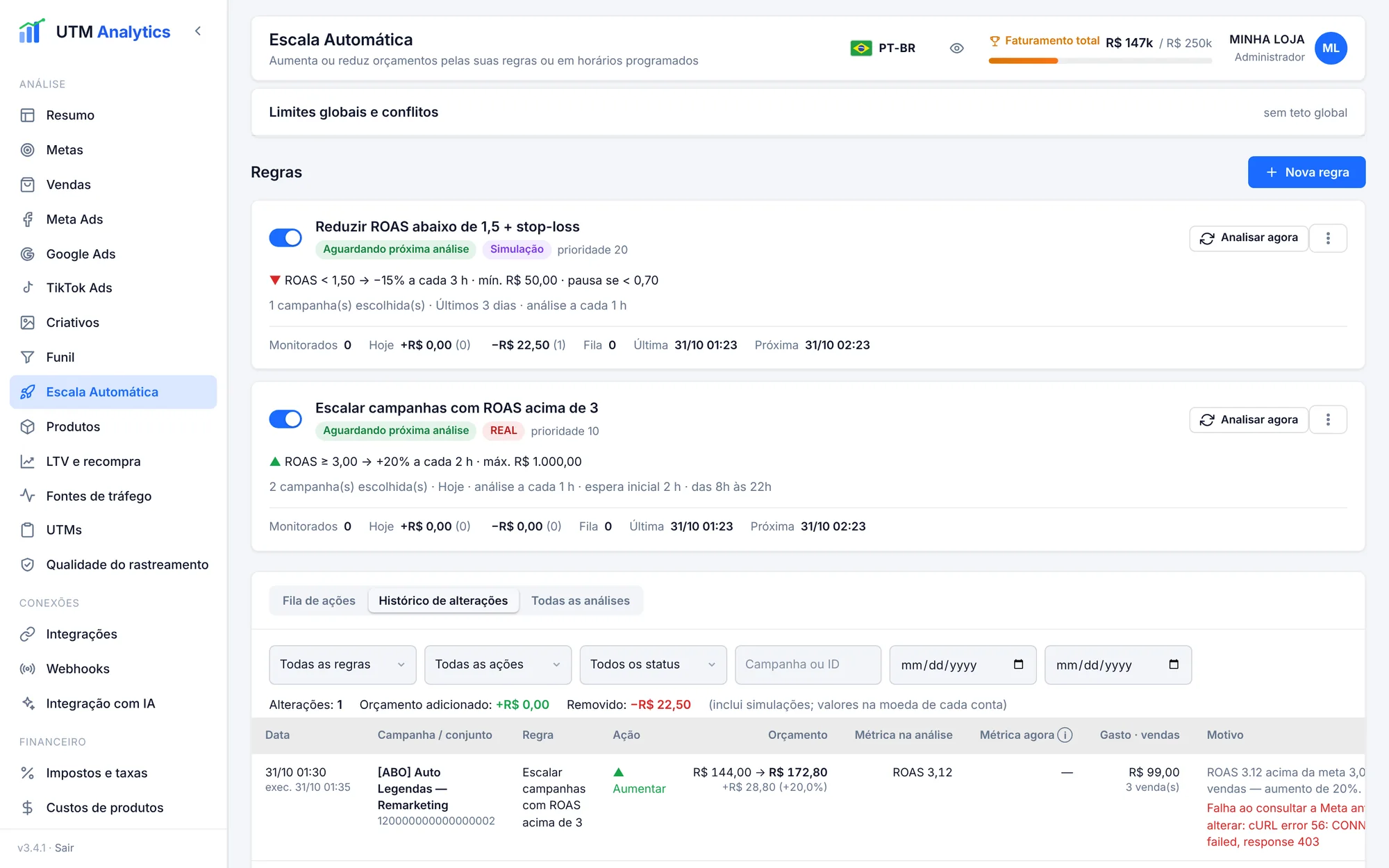The height and width of the screenshot is (868, 1389).
Task: Click the Webhooks broadcast icon
Action: pyautogui.click(x=28, y=669)
